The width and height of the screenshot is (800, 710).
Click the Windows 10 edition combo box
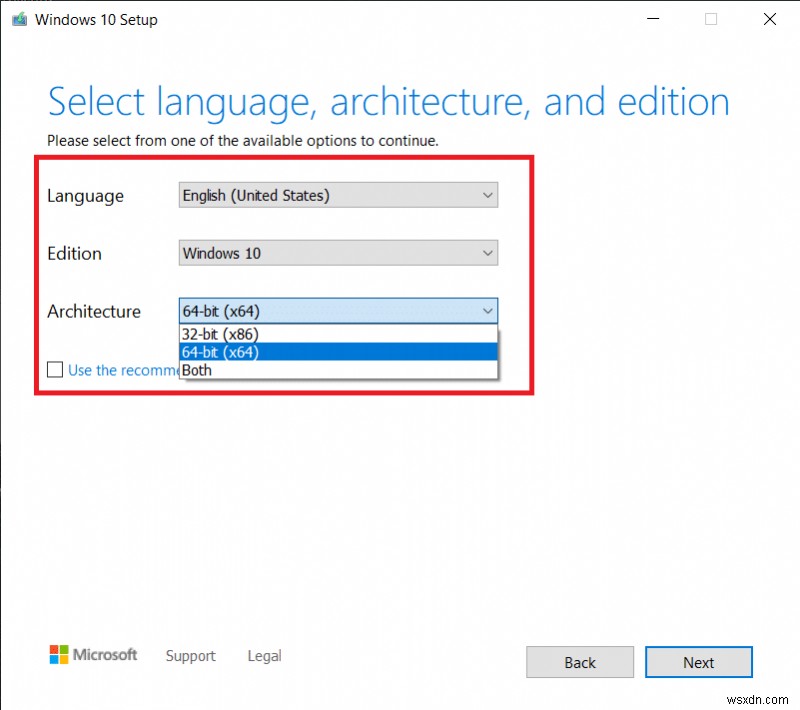(x=337, y=253)
